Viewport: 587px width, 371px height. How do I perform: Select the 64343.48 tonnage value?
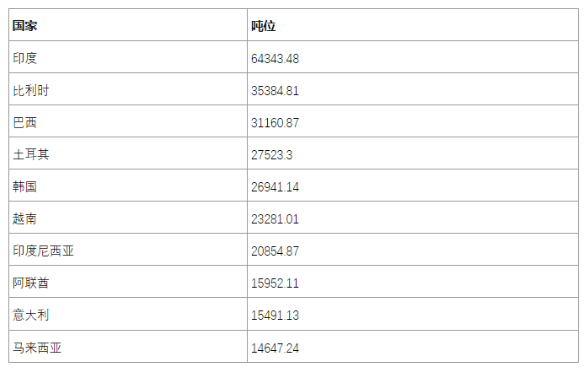[275, 59]
